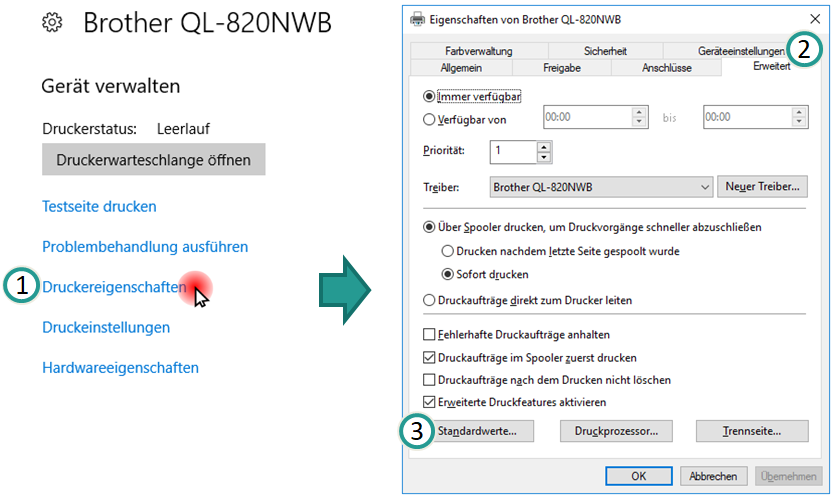Image resolution: width=833 pixels, height=496 pixels.
Task: Switch to the Farbverwaltung tab
Action: [x=479, y=51]
